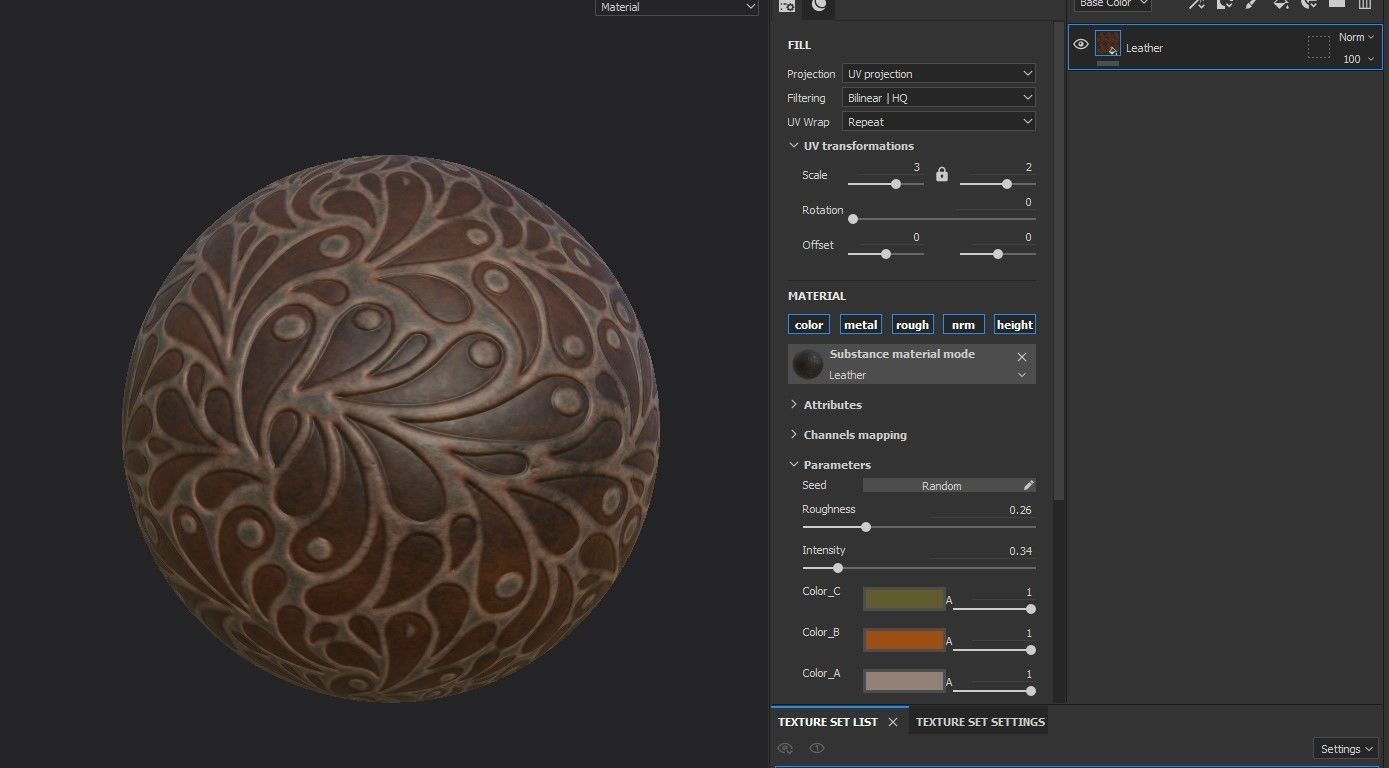Click the Intensity slider handle
The width and height of the screenshot is (1389, 768).
[838, 568]
